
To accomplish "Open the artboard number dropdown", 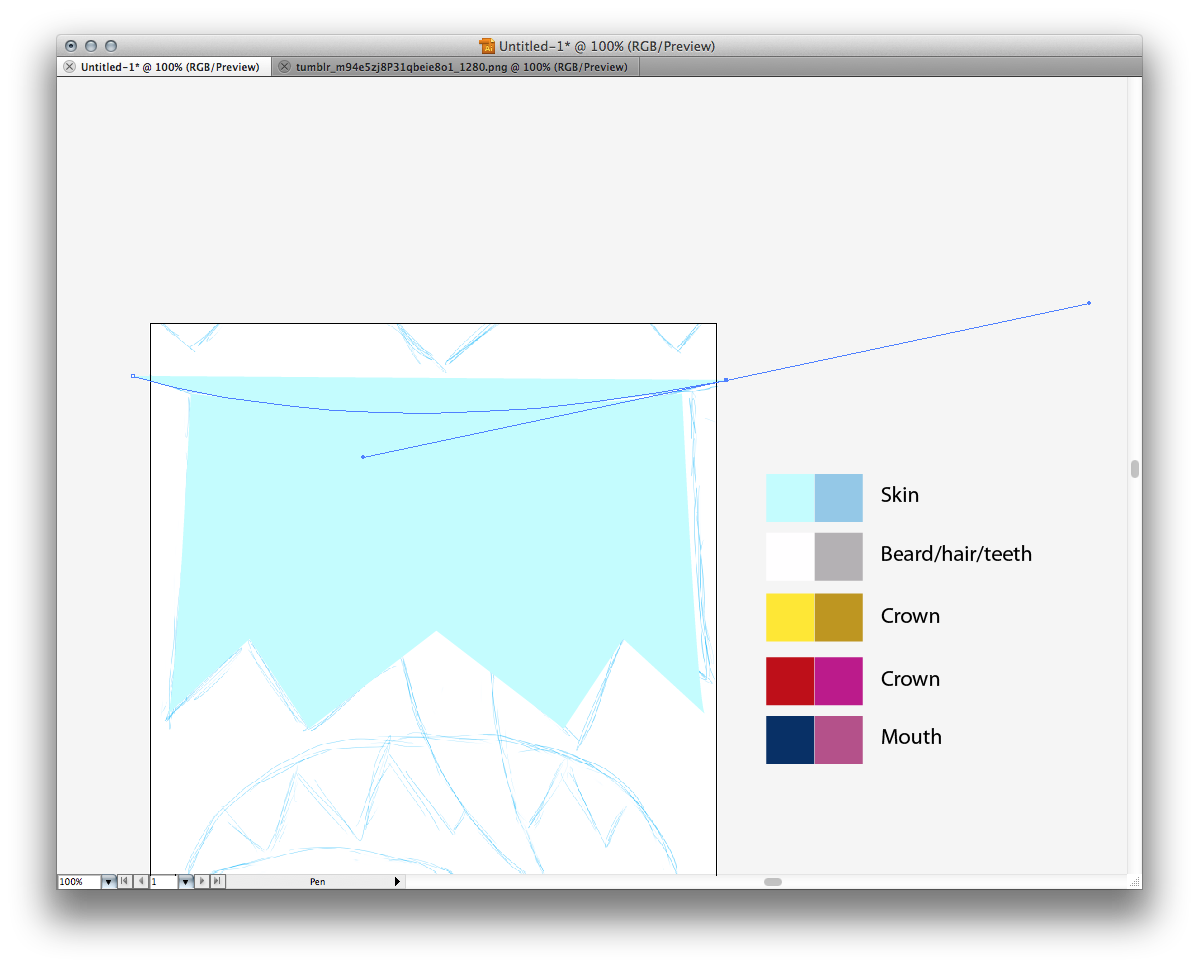I will pyautogui.click(x=185, y=882).
